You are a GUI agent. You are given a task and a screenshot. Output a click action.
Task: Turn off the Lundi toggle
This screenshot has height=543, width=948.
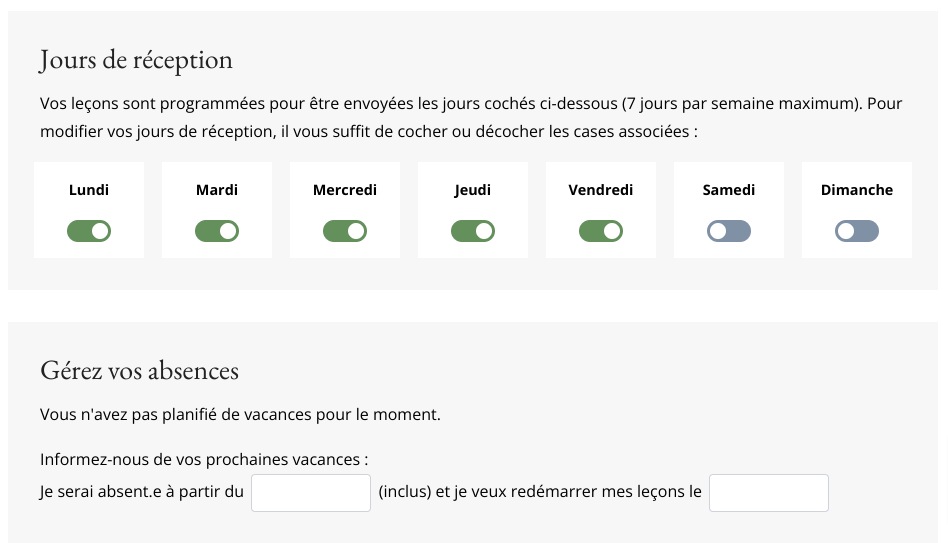89,231
